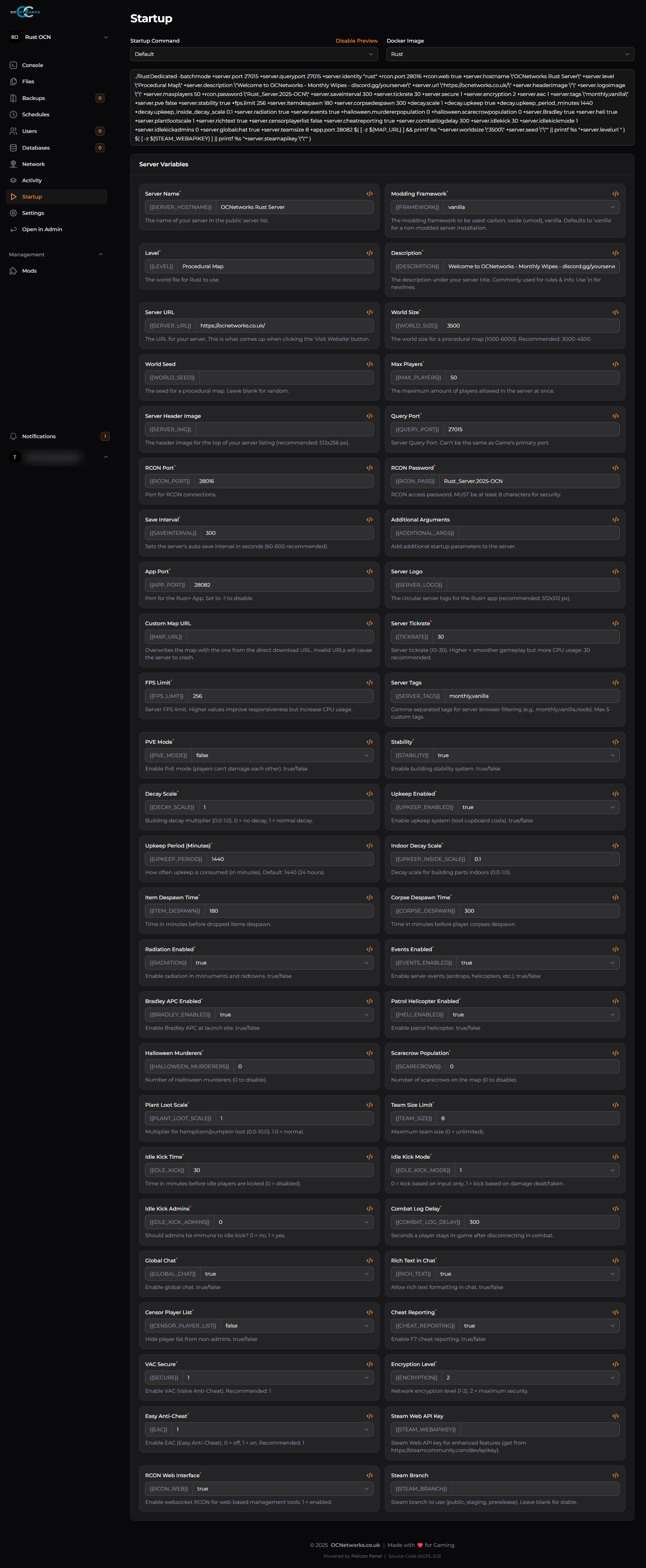This screenshot has height=1568, width=646.
Task: View the server Activity log
Action: [x=32, y=180]
